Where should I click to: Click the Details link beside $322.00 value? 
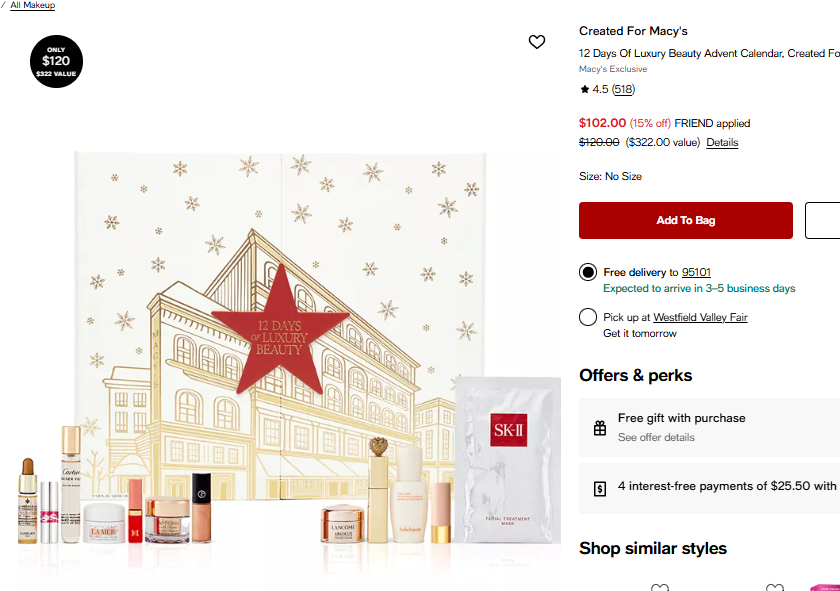click(x=722, y=143)
